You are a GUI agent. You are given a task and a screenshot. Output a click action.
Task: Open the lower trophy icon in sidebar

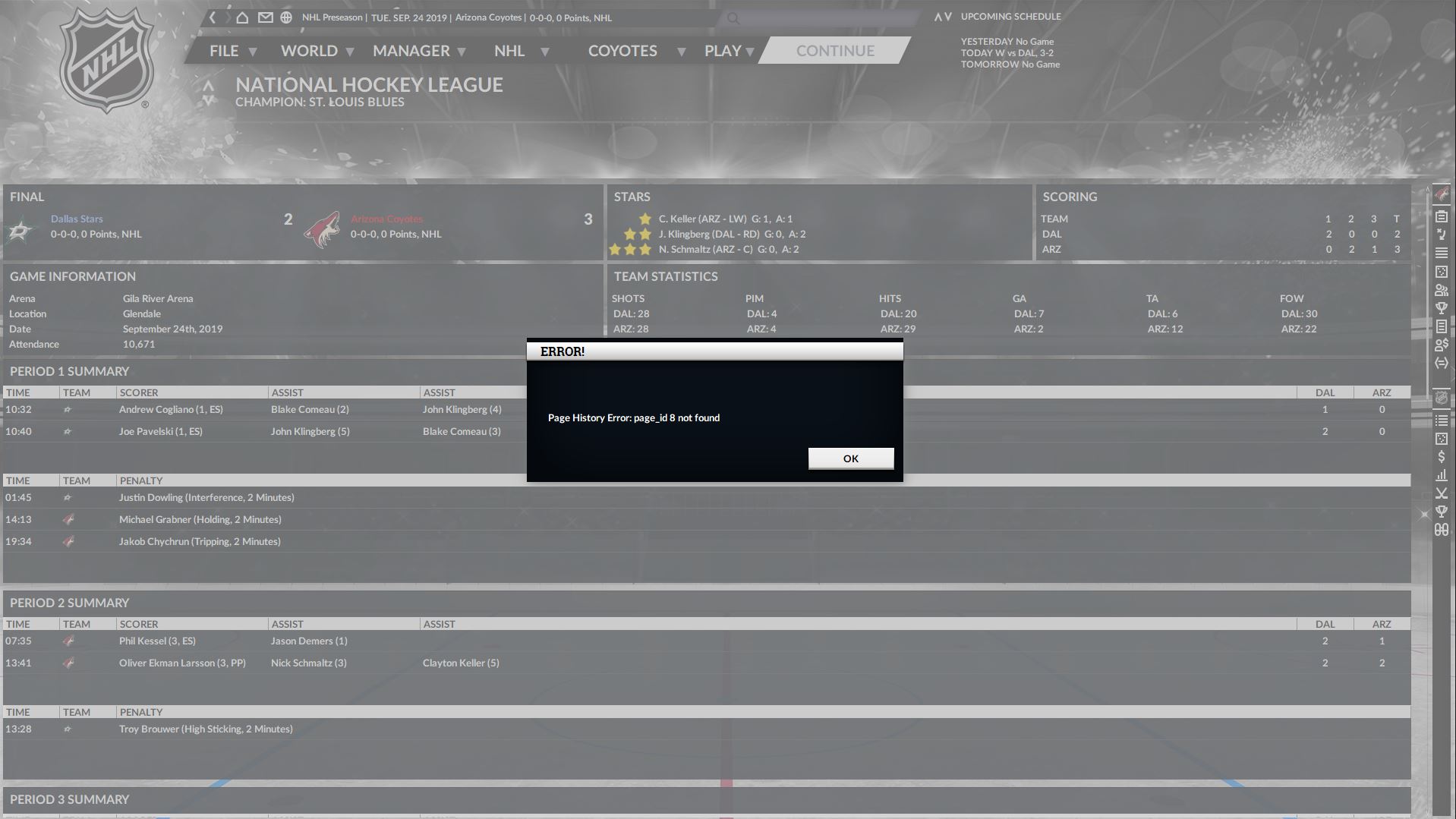click(1441, 512)
